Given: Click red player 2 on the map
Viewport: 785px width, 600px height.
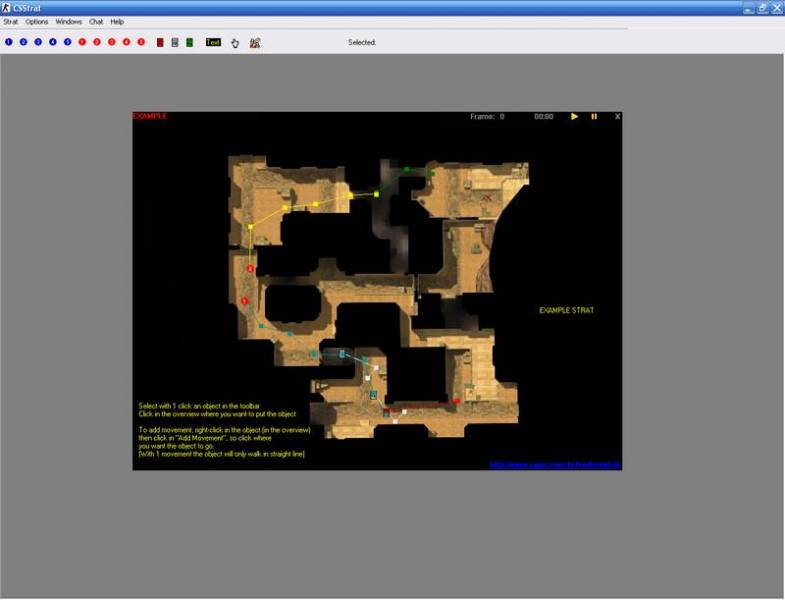Looking at the screenshot, I should pos(250,269).
